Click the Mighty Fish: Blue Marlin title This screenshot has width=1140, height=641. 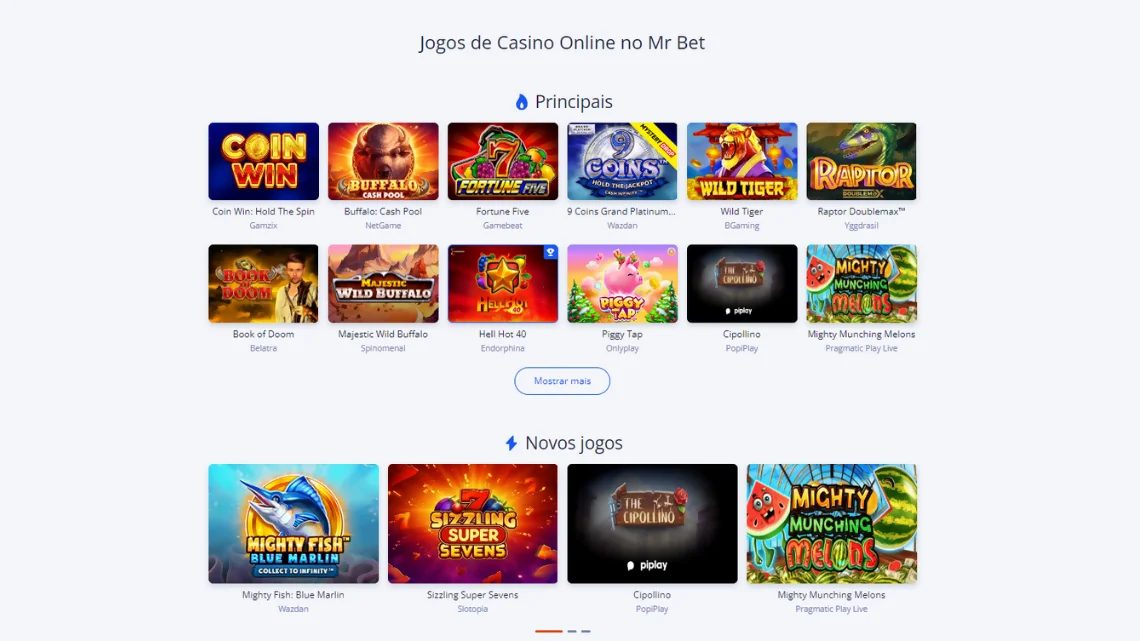pos(293,594)
